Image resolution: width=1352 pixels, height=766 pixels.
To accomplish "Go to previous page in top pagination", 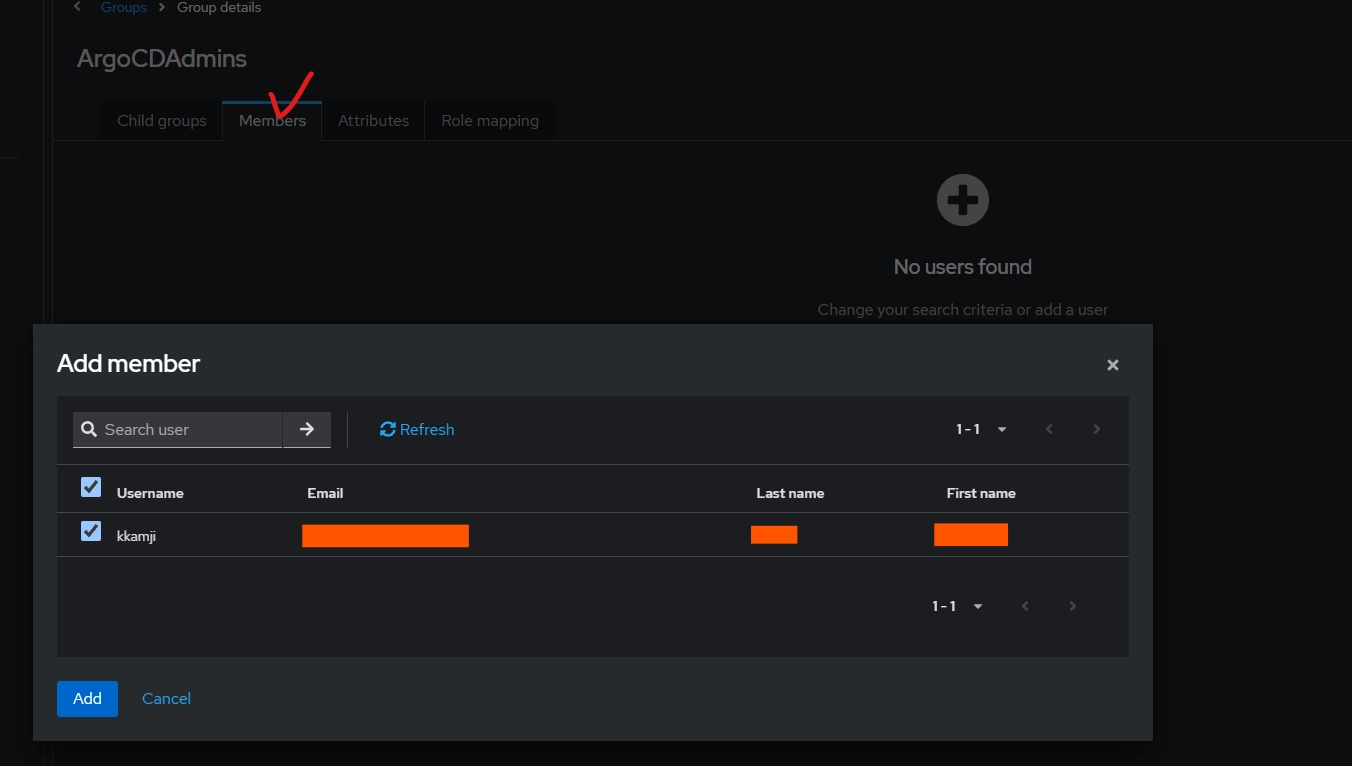I will 1049,429.
